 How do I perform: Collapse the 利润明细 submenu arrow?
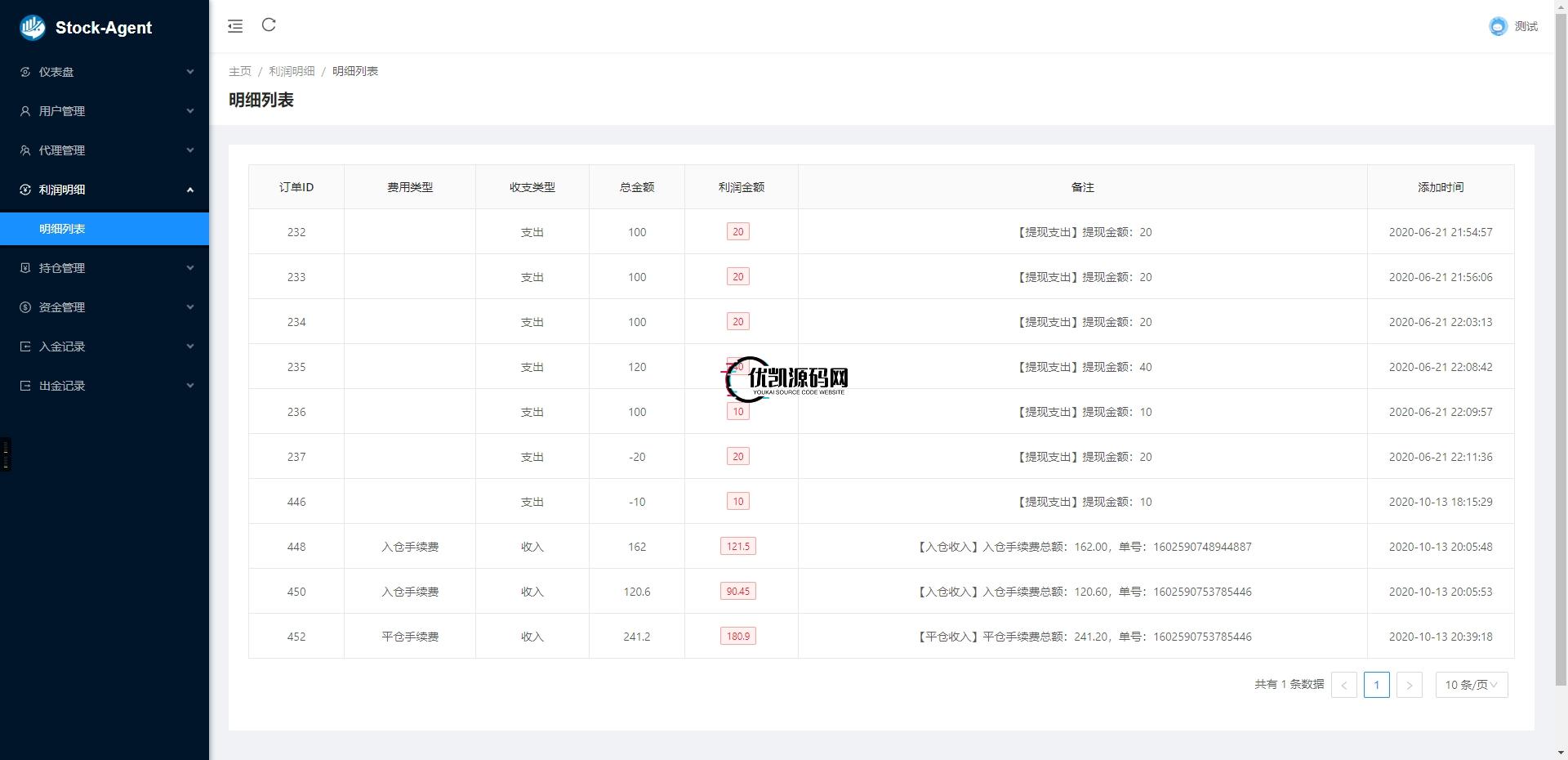click(x=190, y=190)
